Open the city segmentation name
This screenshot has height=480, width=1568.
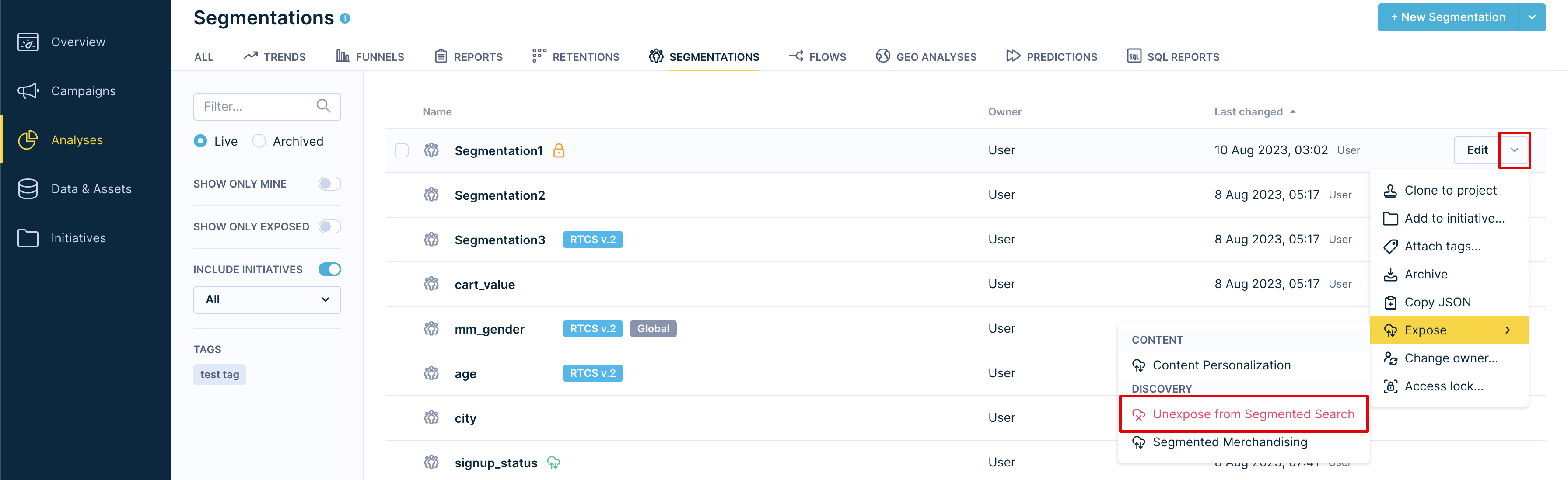click(465, 418)
